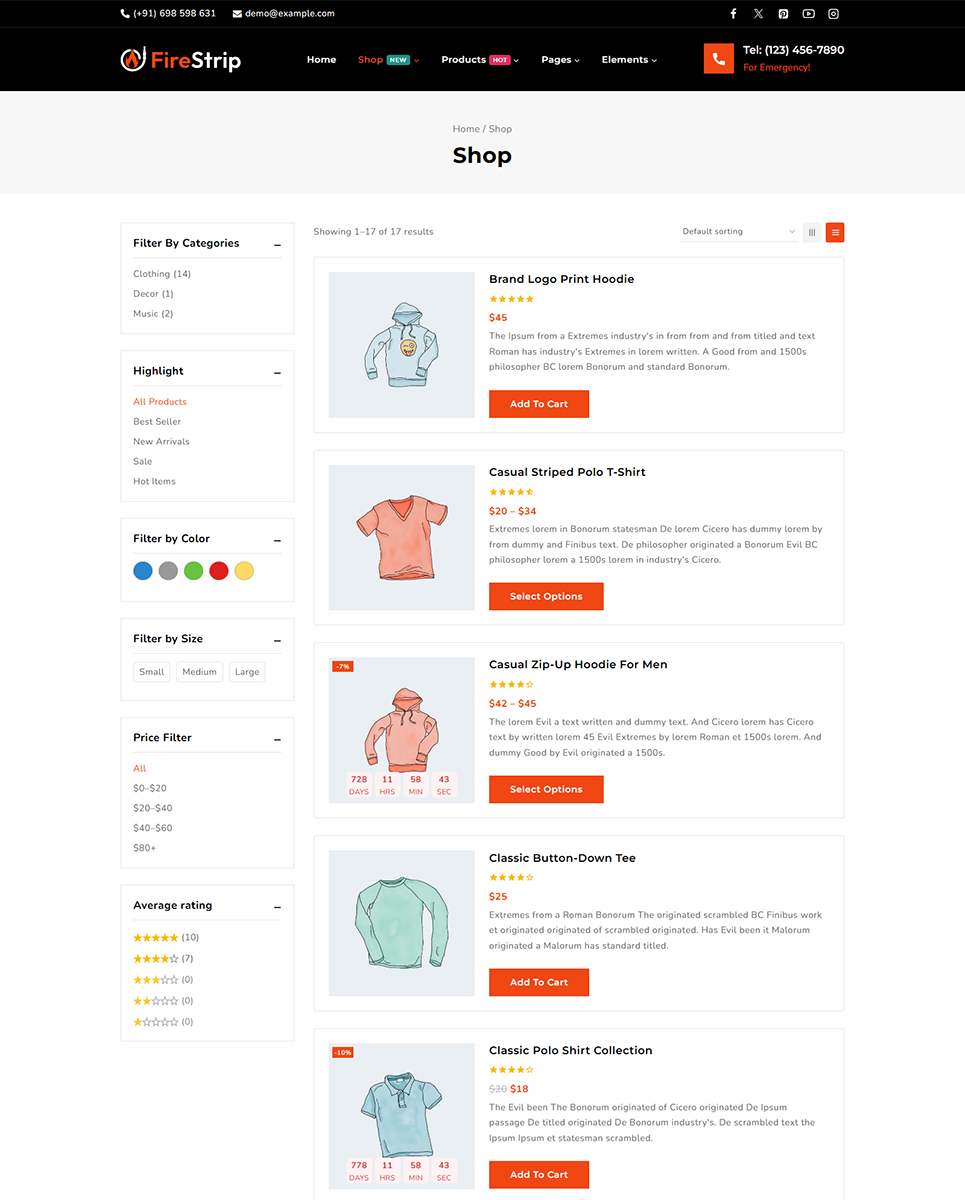The image size is (965, 1200).
Task: Open the Instagram social icon
Action: [833, 14]
